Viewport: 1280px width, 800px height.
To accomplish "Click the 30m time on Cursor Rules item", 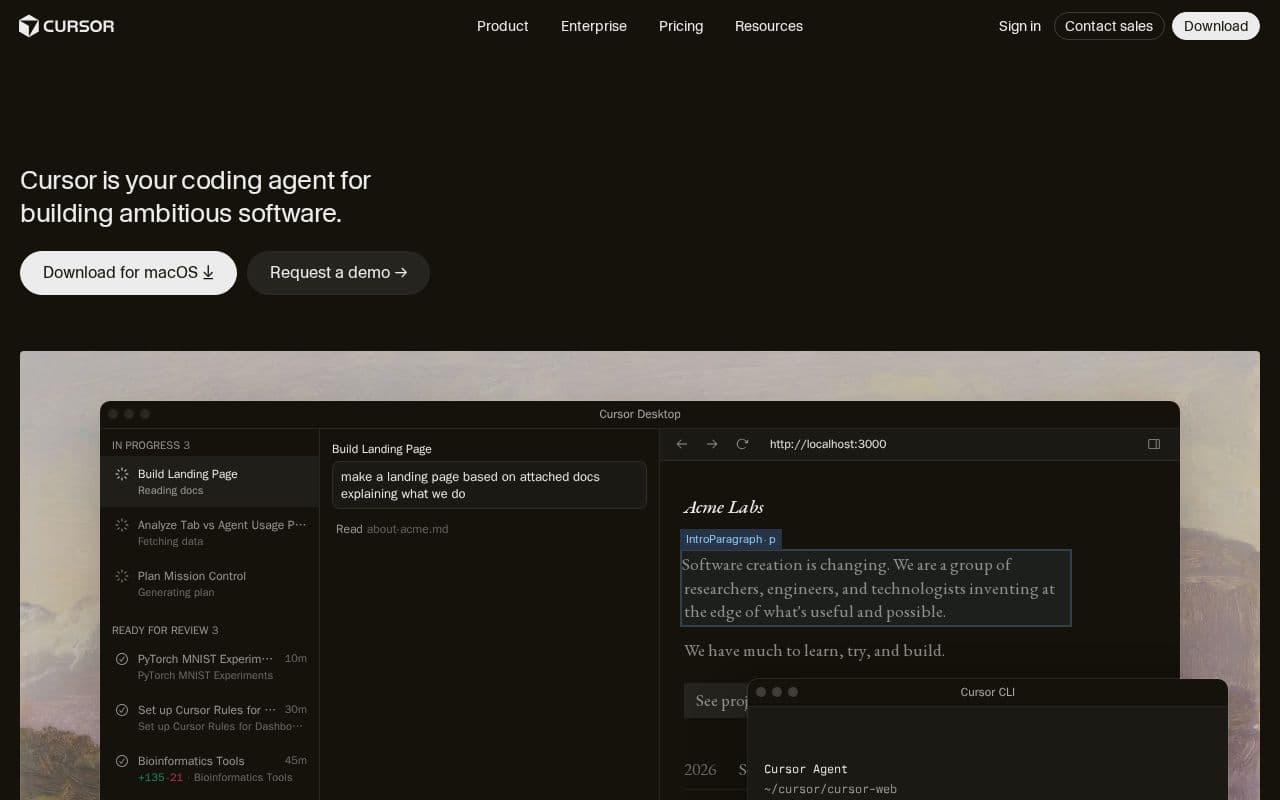I will [x=296, y=710].
